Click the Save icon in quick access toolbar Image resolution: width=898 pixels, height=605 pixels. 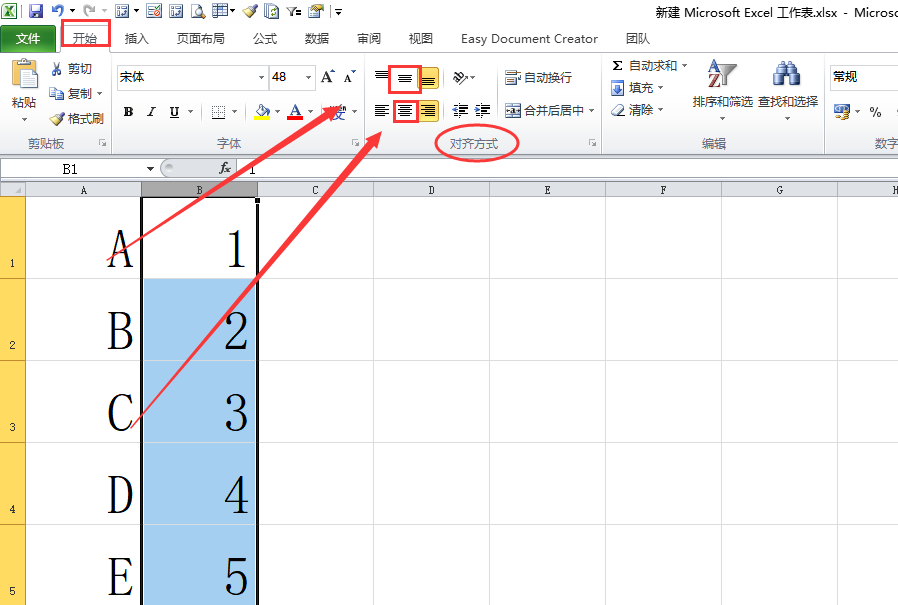pos(36,10)
